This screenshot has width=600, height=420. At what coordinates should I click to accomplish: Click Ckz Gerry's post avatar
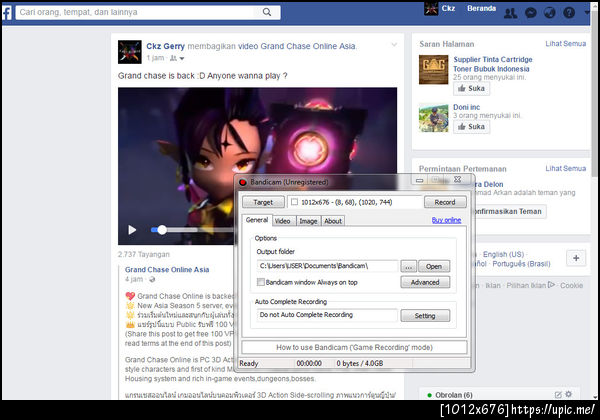[130, 52]
